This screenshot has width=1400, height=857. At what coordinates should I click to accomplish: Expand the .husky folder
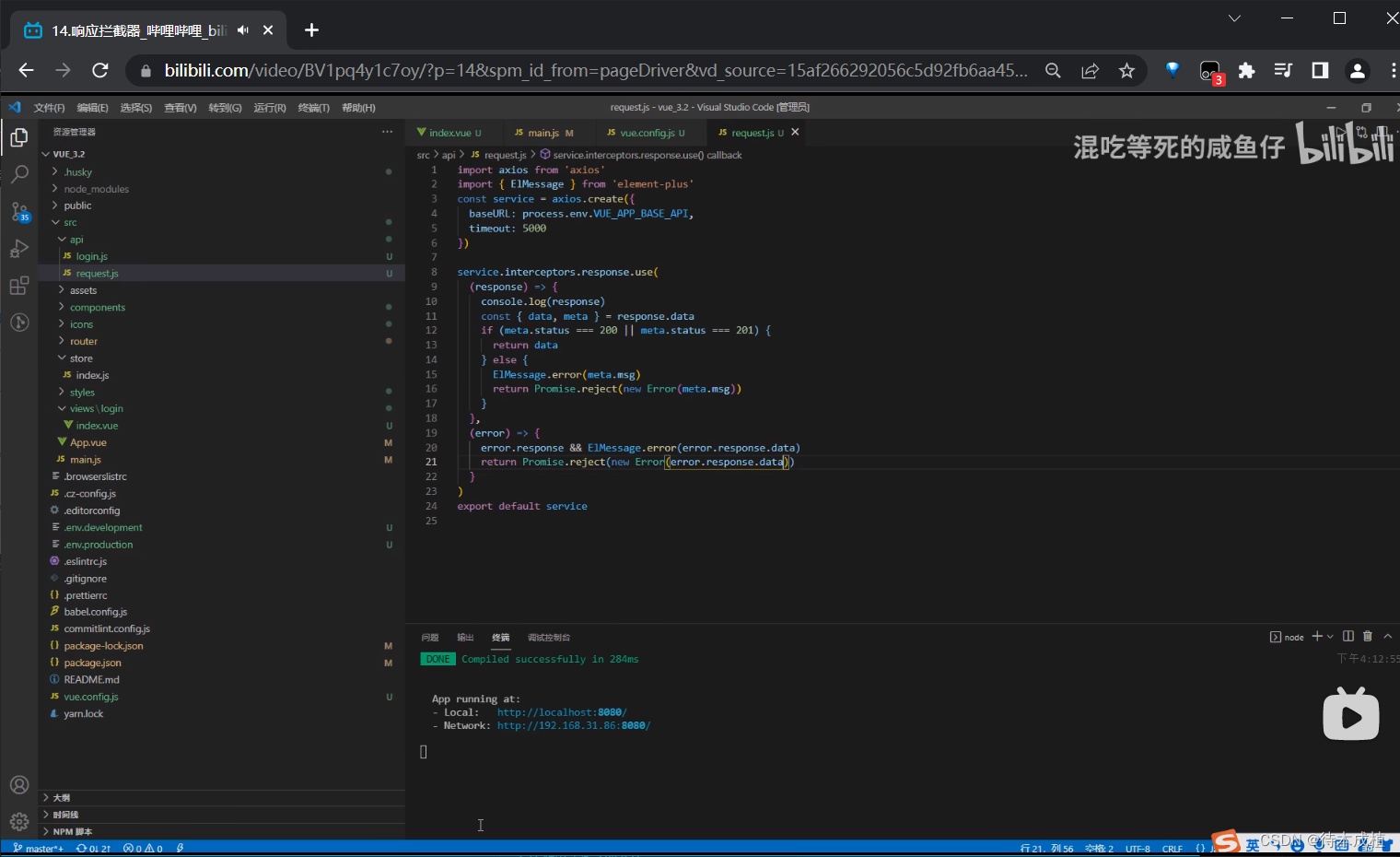pyautogui.click(x=78, y=172)
